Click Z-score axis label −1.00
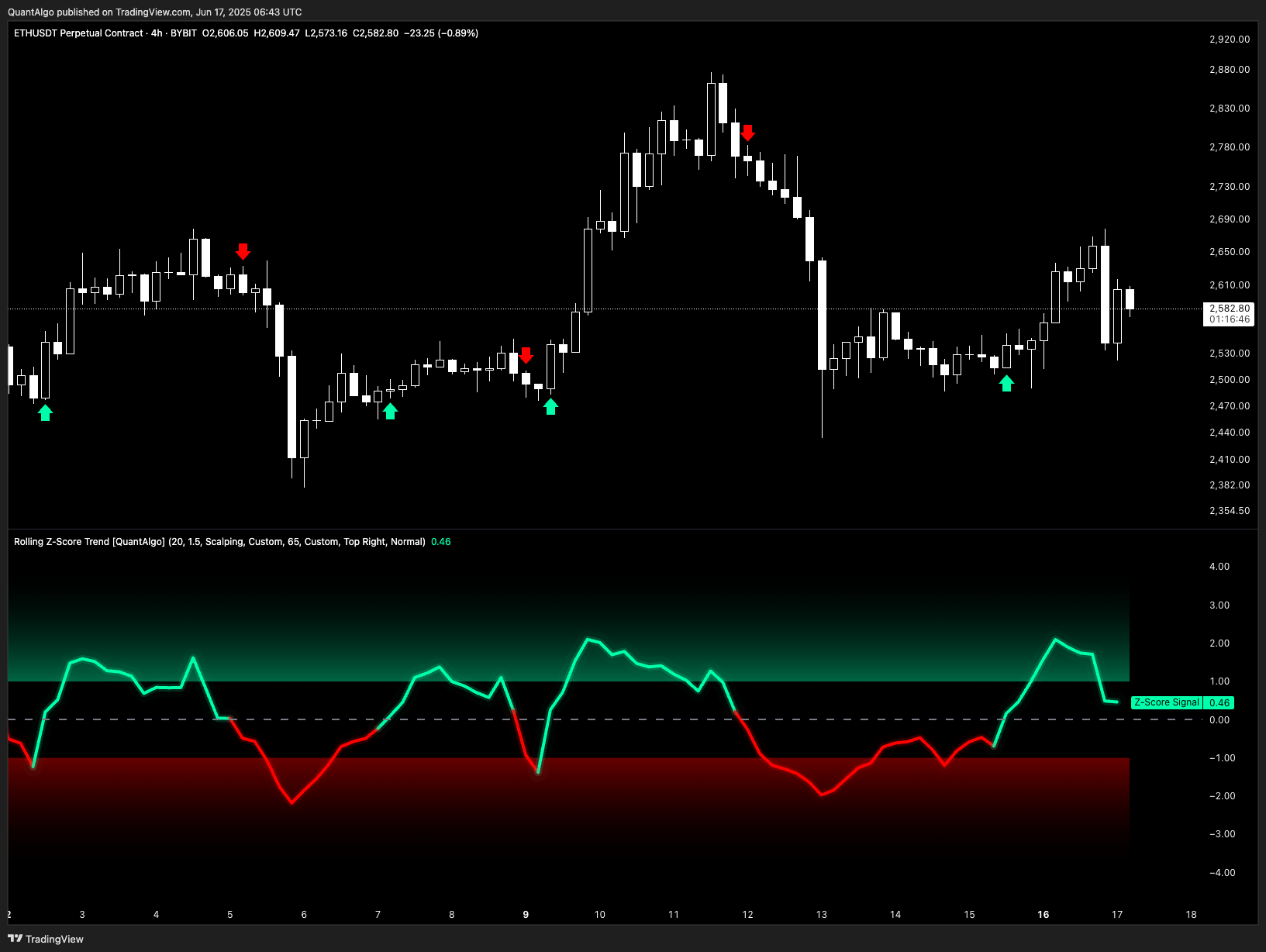 (x=1223, y=757)
